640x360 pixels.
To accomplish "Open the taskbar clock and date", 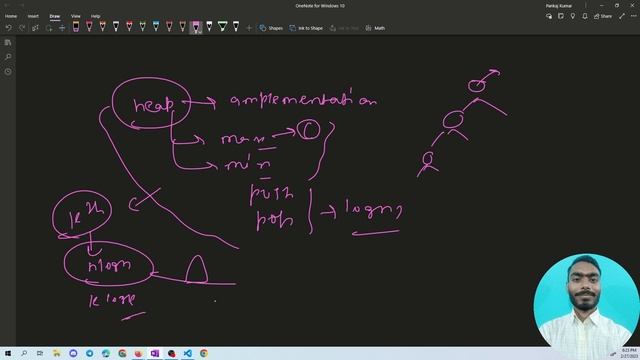I will [x=629, y=353].
